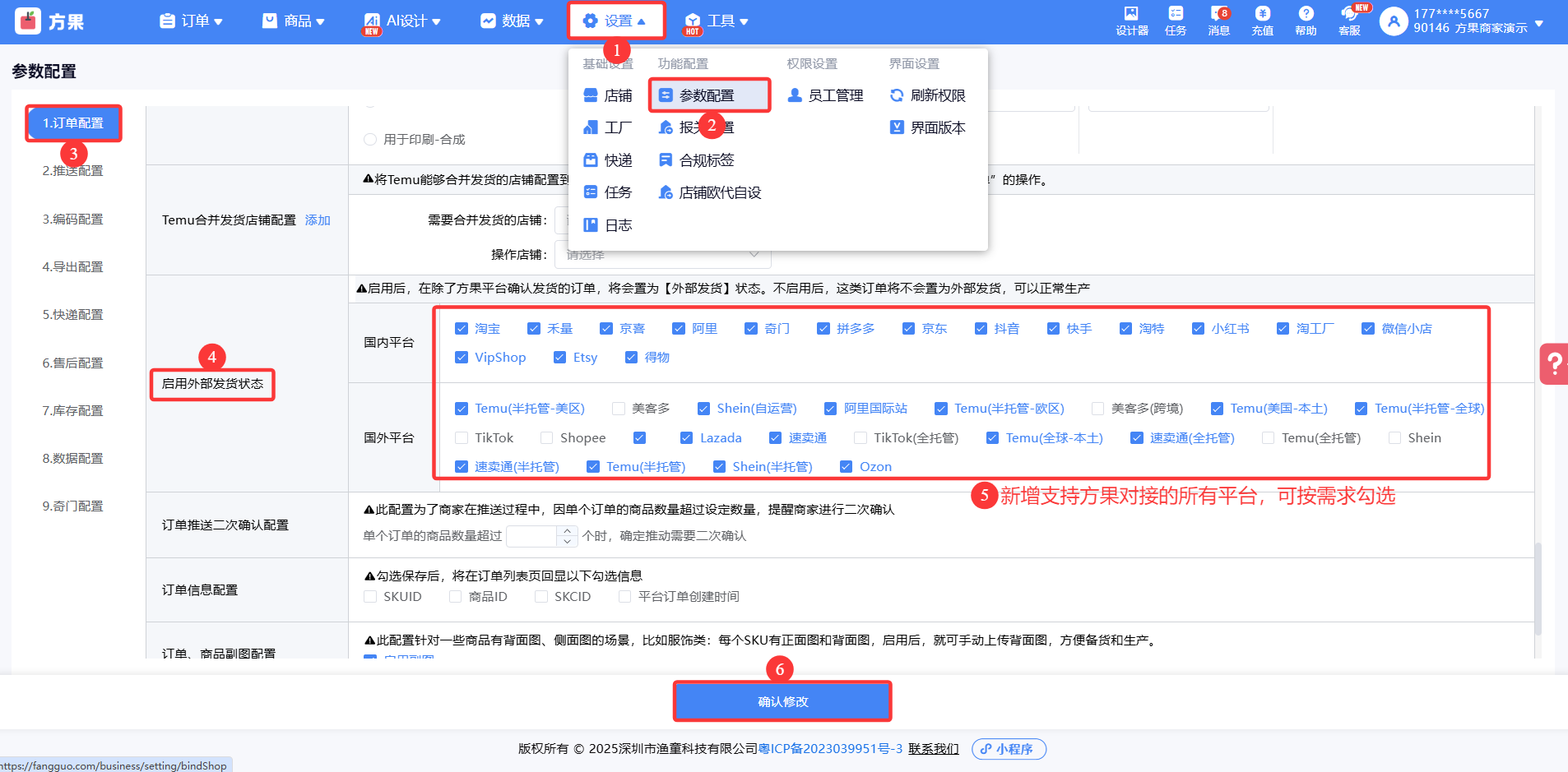Click 添加 link for Temu合并发货

[318, 220]
